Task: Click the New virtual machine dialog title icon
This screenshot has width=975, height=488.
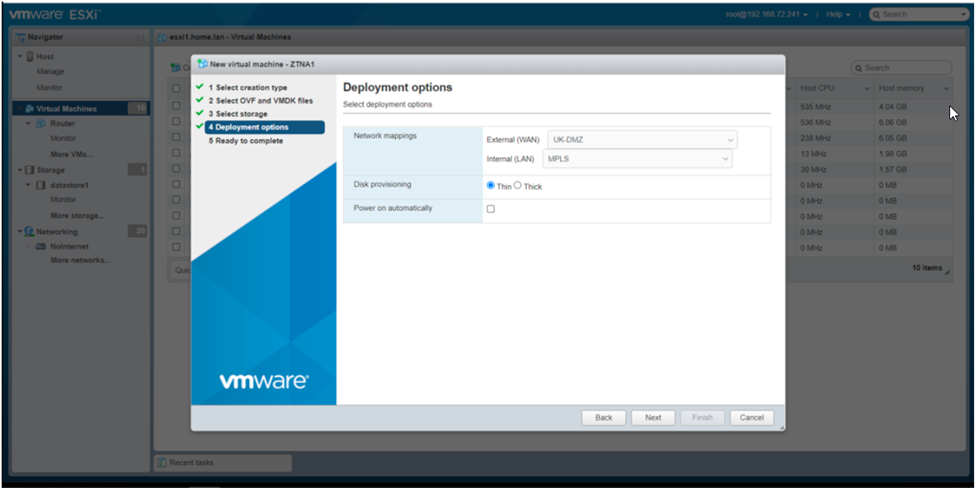Action: 202,64
